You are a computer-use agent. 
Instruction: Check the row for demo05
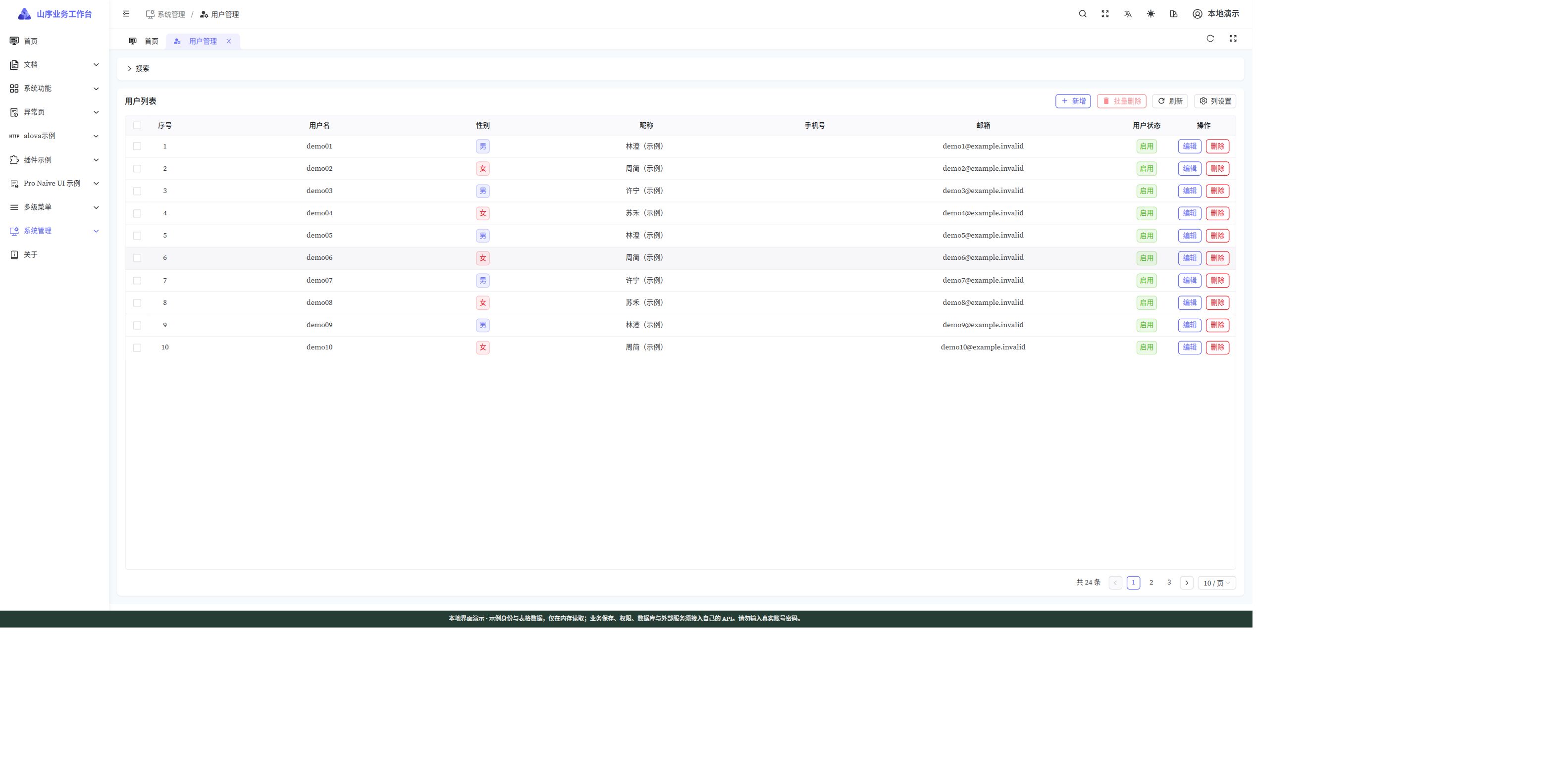click(x=137, y=236)
